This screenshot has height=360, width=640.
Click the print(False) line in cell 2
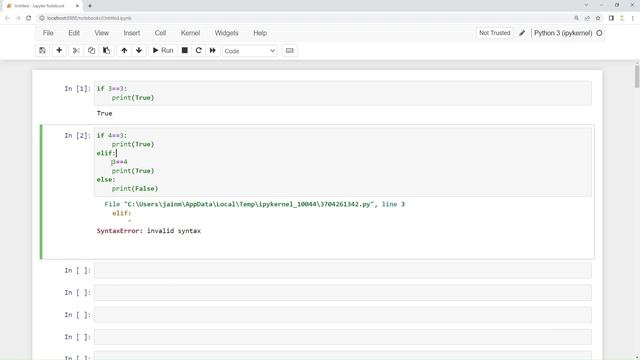pyautogui.click(x=135, y=189)
